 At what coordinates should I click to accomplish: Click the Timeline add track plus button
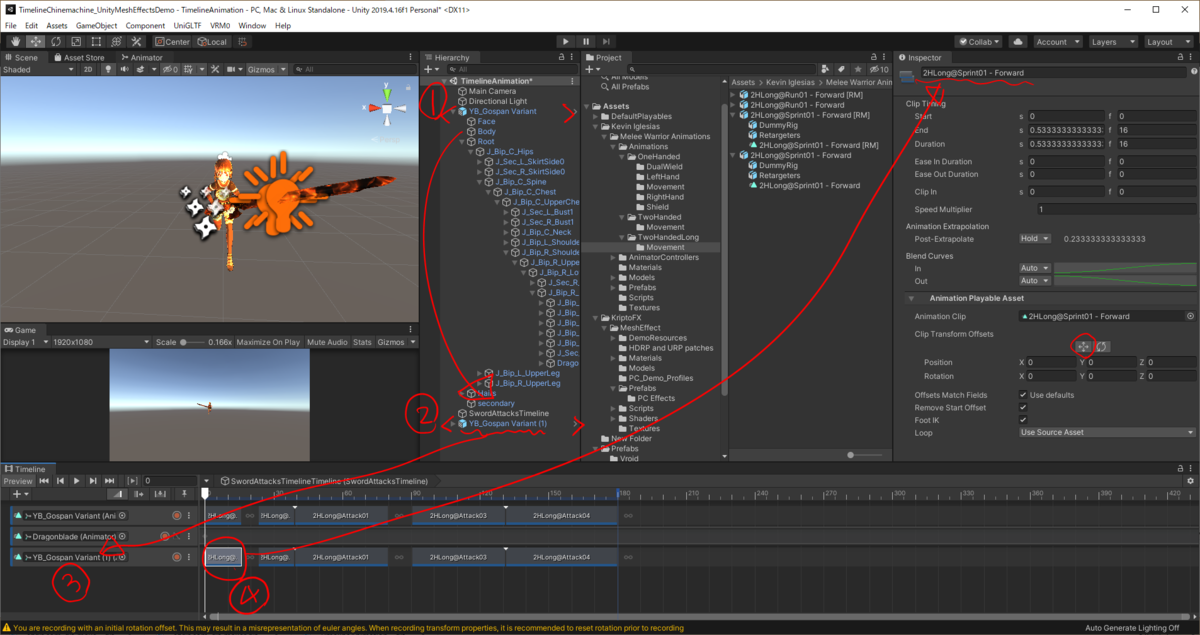[19, 494]
